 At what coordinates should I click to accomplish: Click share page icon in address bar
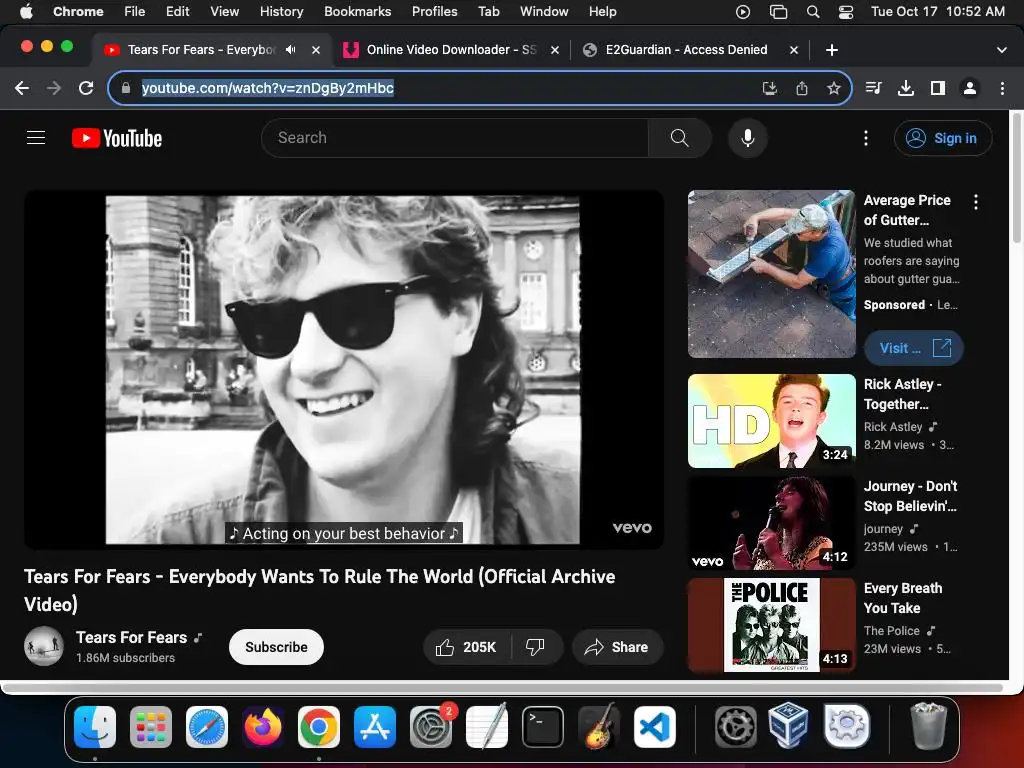[x=802, y=88]
